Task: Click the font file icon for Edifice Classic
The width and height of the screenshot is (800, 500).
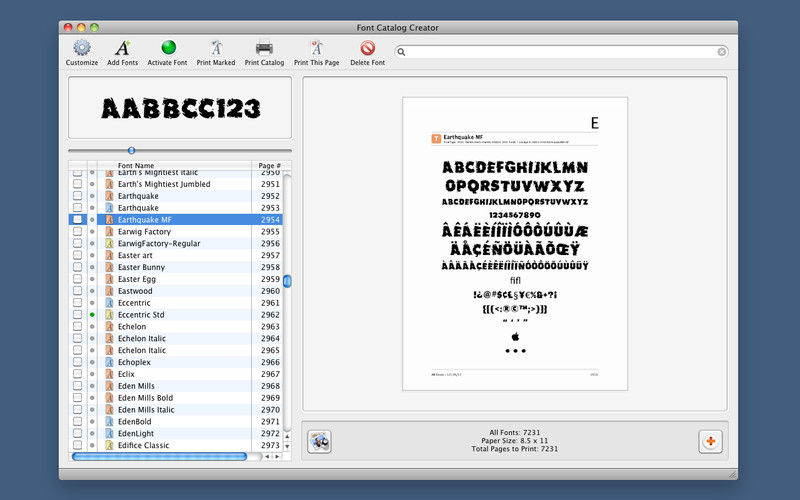Action: tap(109, 445)
